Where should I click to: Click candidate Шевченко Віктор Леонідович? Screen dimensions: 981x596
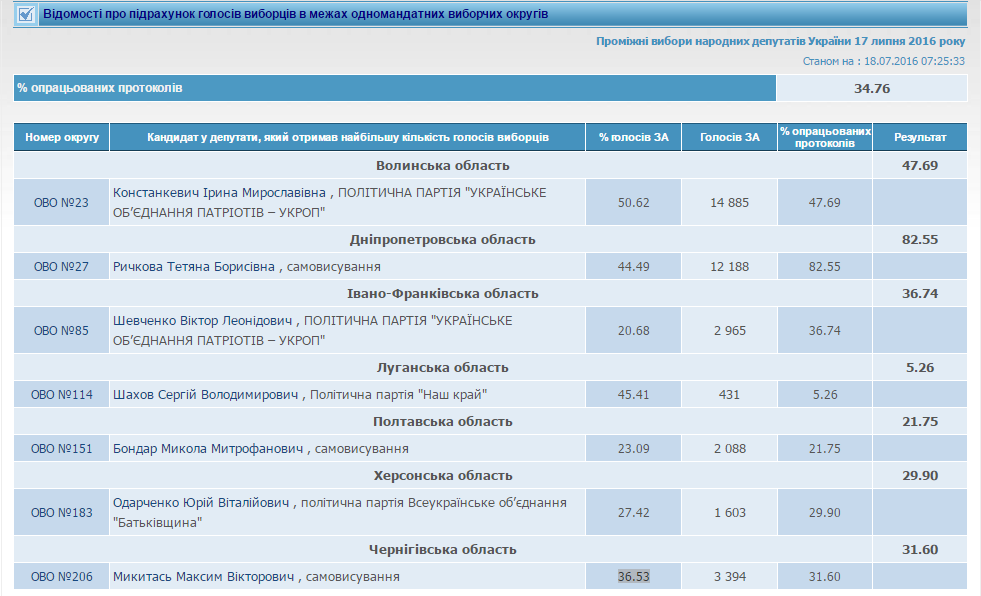coord(203,321)
